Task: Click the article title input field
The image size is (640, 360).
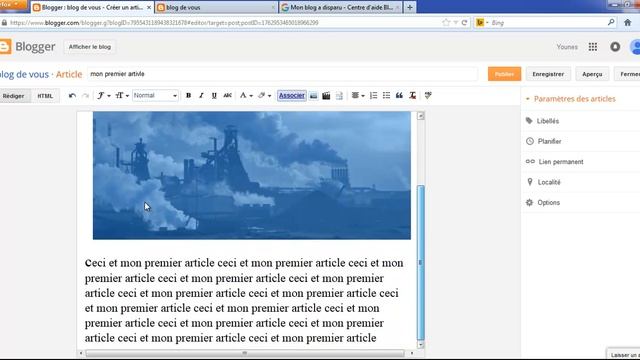Action: [x=282, y=74]
